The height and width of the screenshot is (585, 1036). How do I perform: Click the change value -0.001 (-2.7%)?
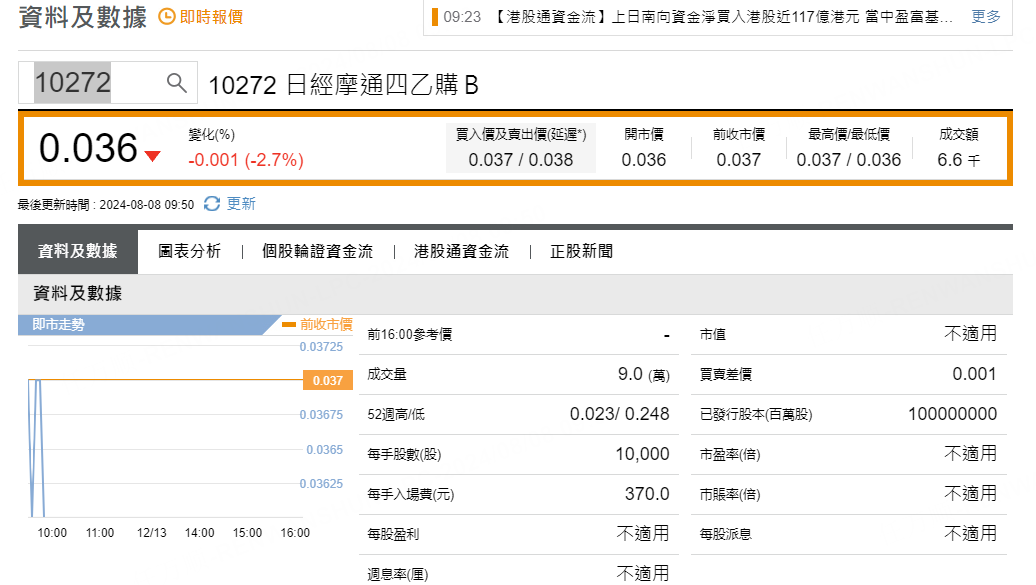(x=246, y=160)
